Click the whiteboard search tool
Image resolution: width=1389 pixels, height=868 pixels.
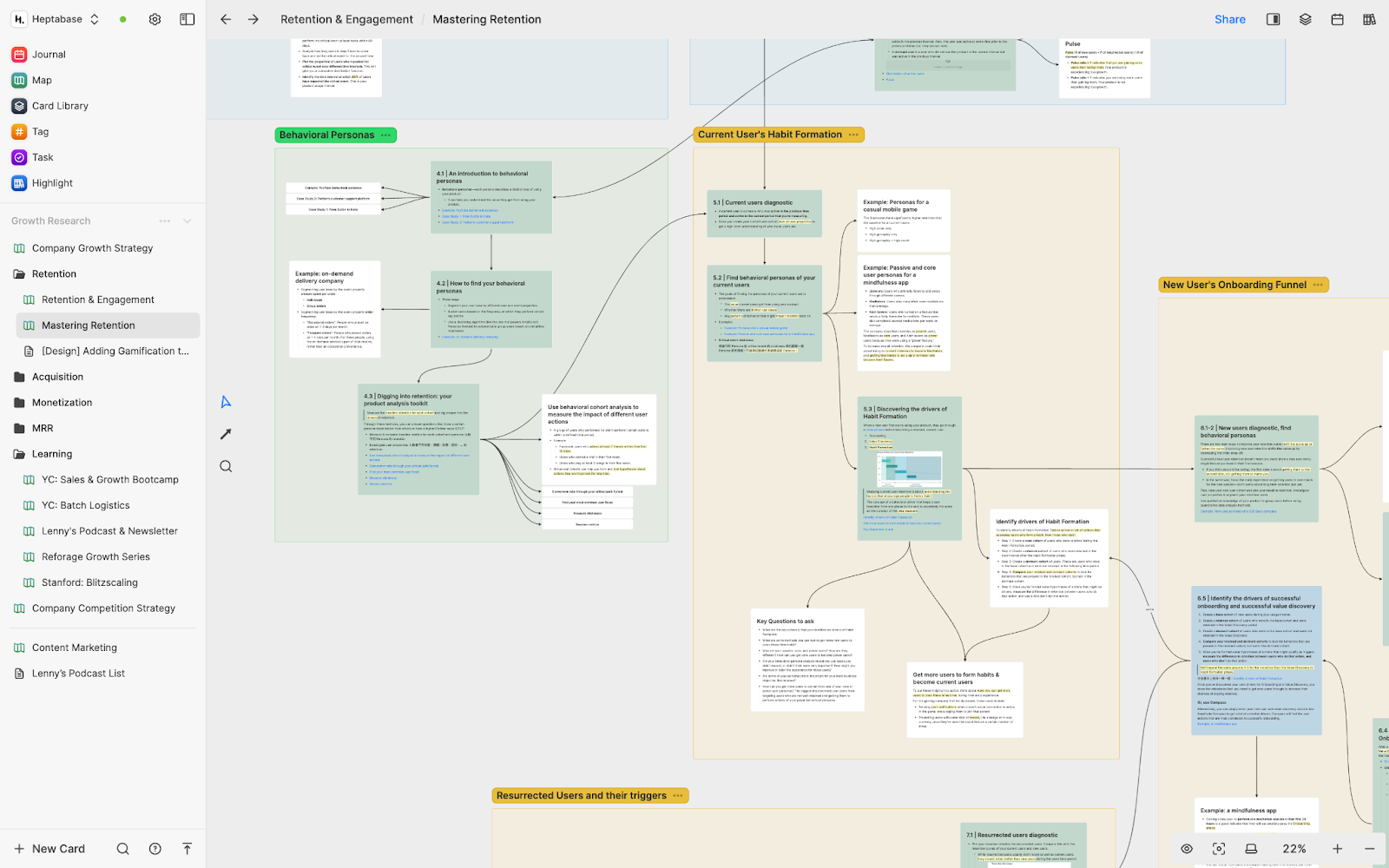pos(226,466)
